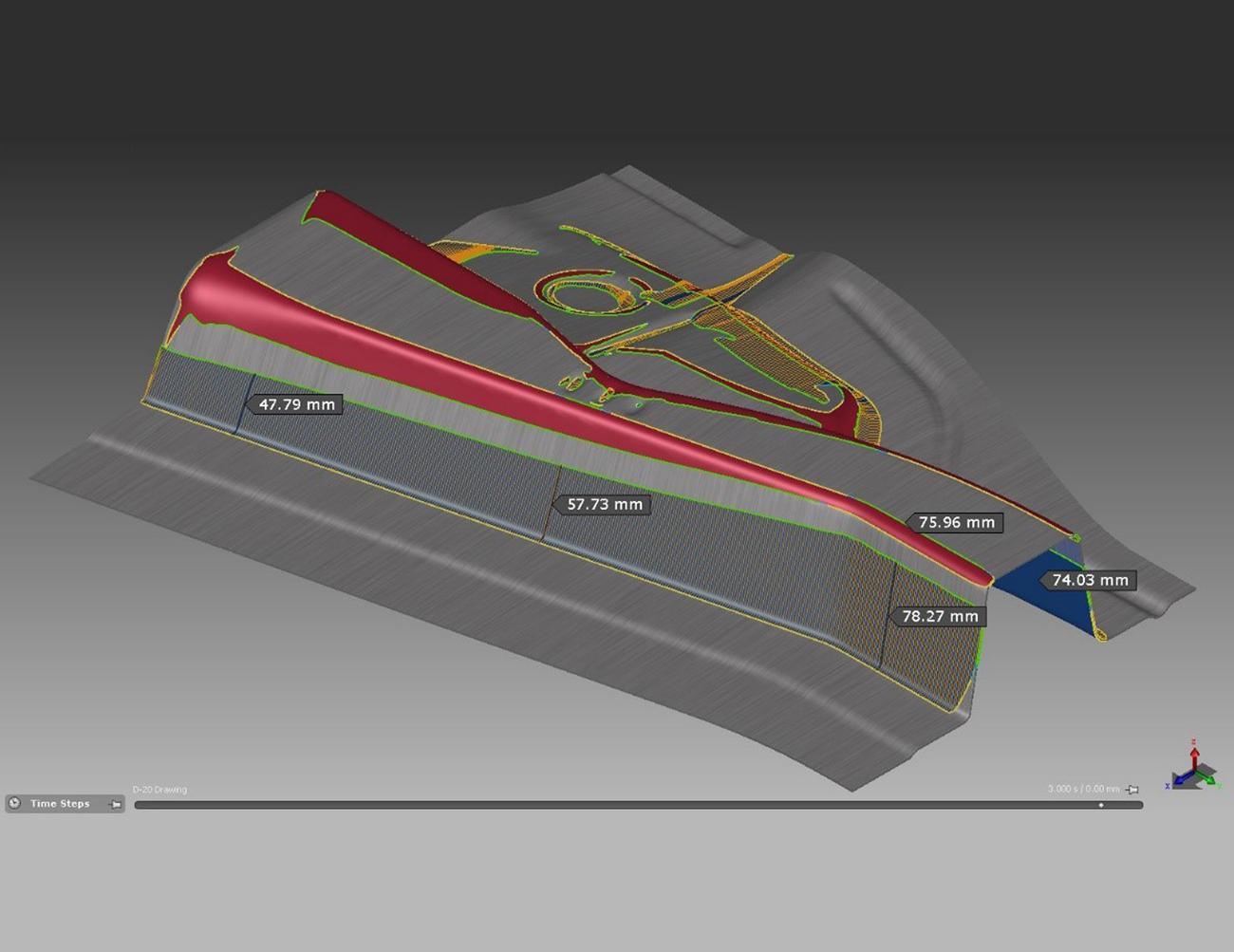The image size is (1234, 952).
Task: Click the green Y axis arrow on the triad
Action: [x=1211, y=779]
